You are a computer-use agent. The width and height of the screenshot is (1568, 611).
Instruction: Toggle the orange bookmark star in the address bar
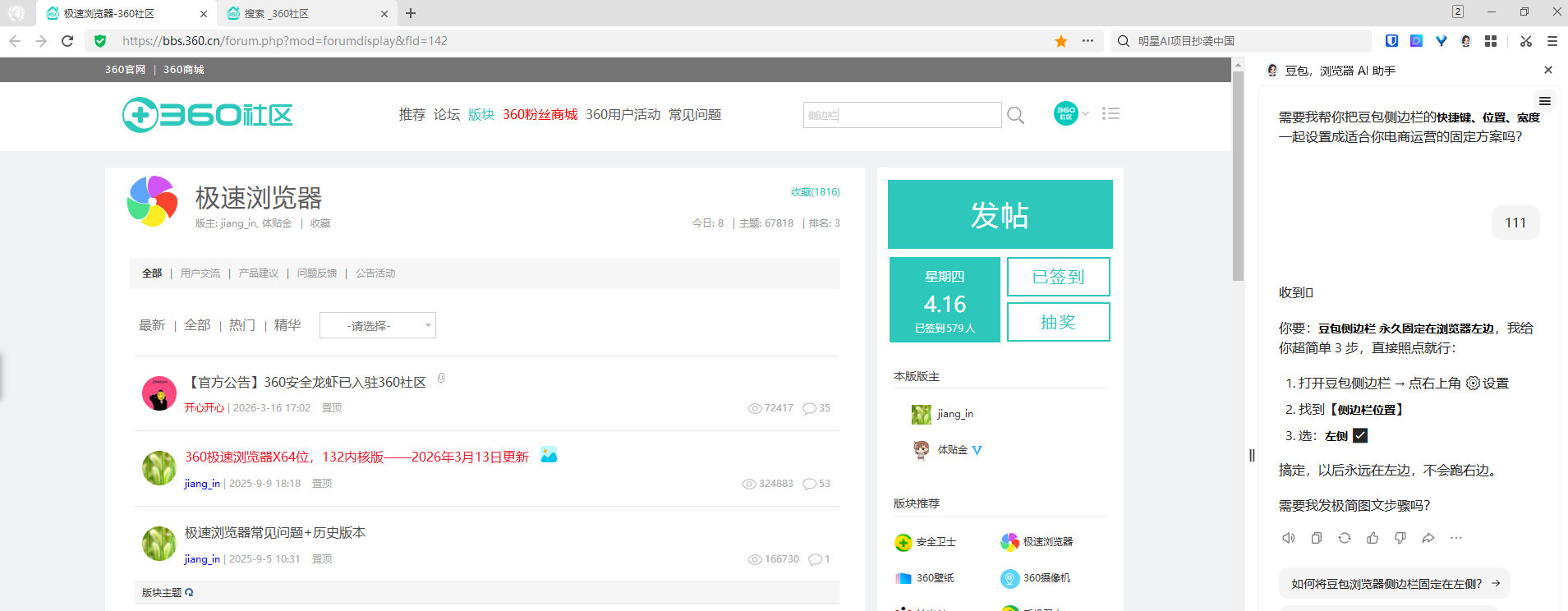(1061, 41)
